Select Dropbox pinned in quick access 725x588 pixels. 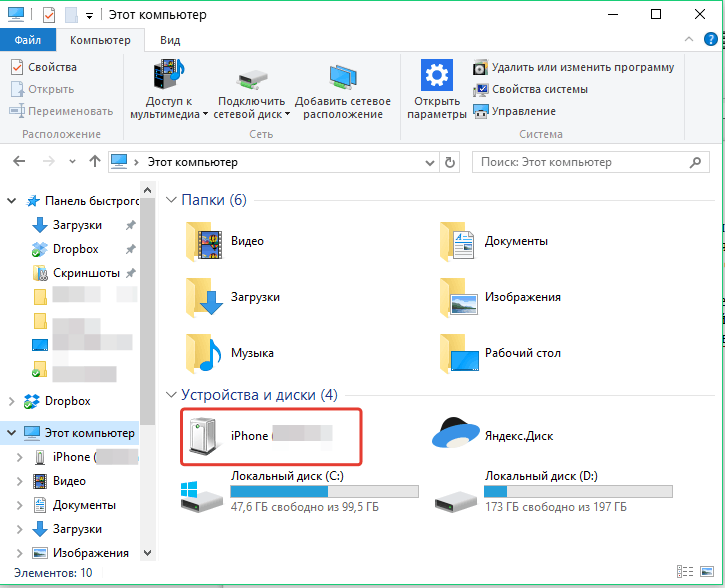pos(76,249)
